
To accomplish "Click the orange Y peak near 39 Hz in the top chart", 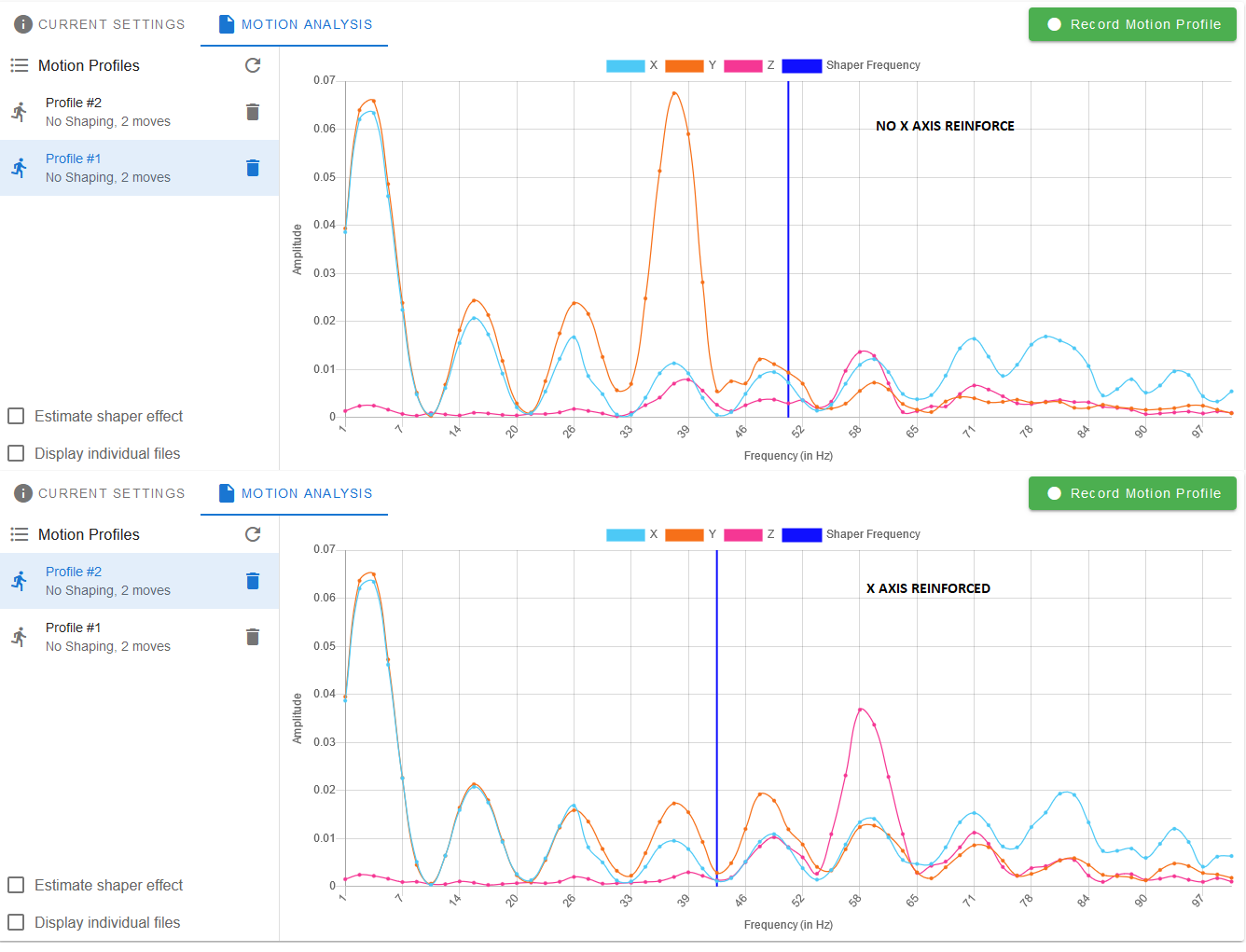I will tap(674, 93).
